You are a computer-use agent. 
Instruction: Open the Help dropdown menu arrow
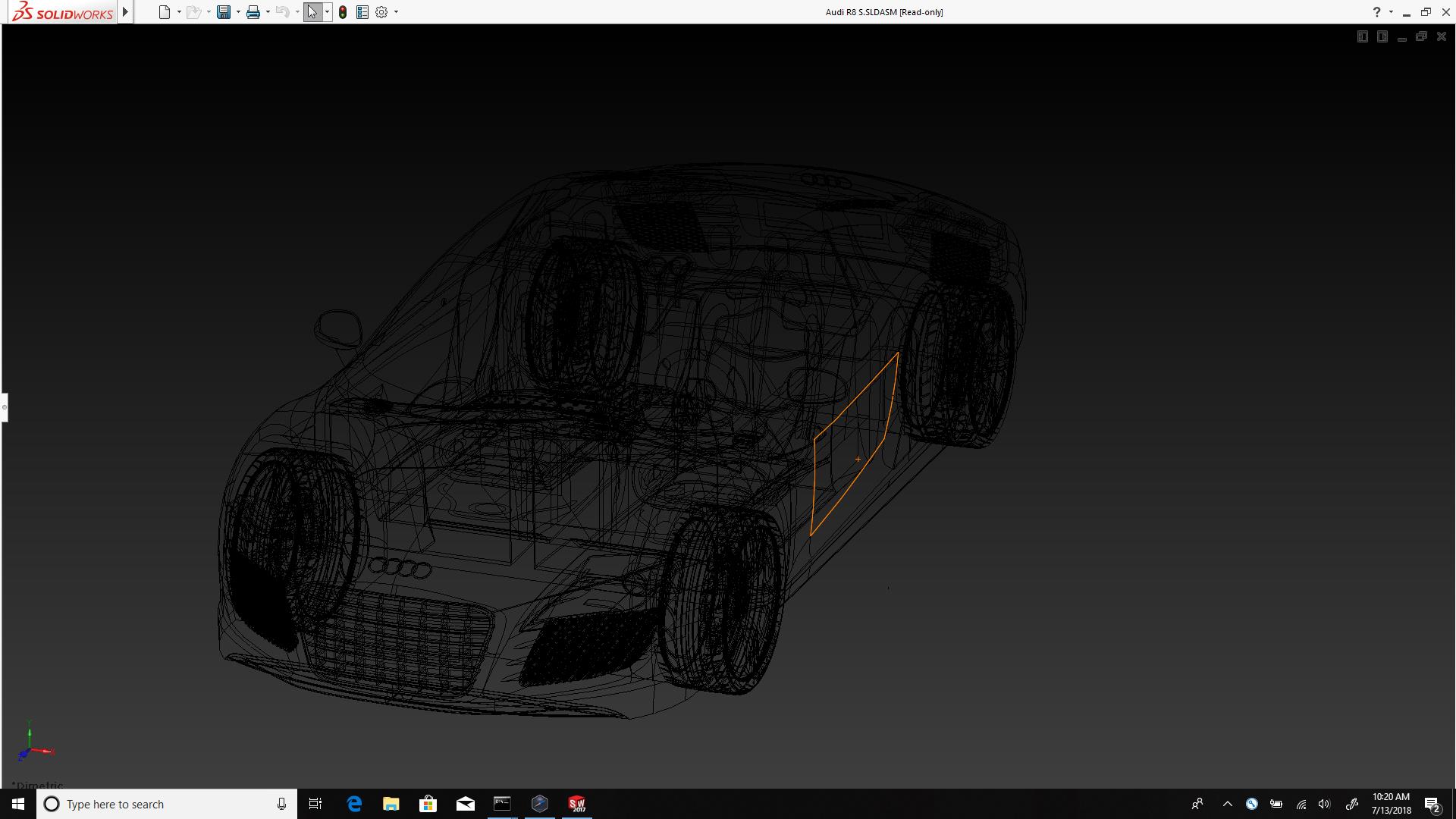(x=1391, y=12)
